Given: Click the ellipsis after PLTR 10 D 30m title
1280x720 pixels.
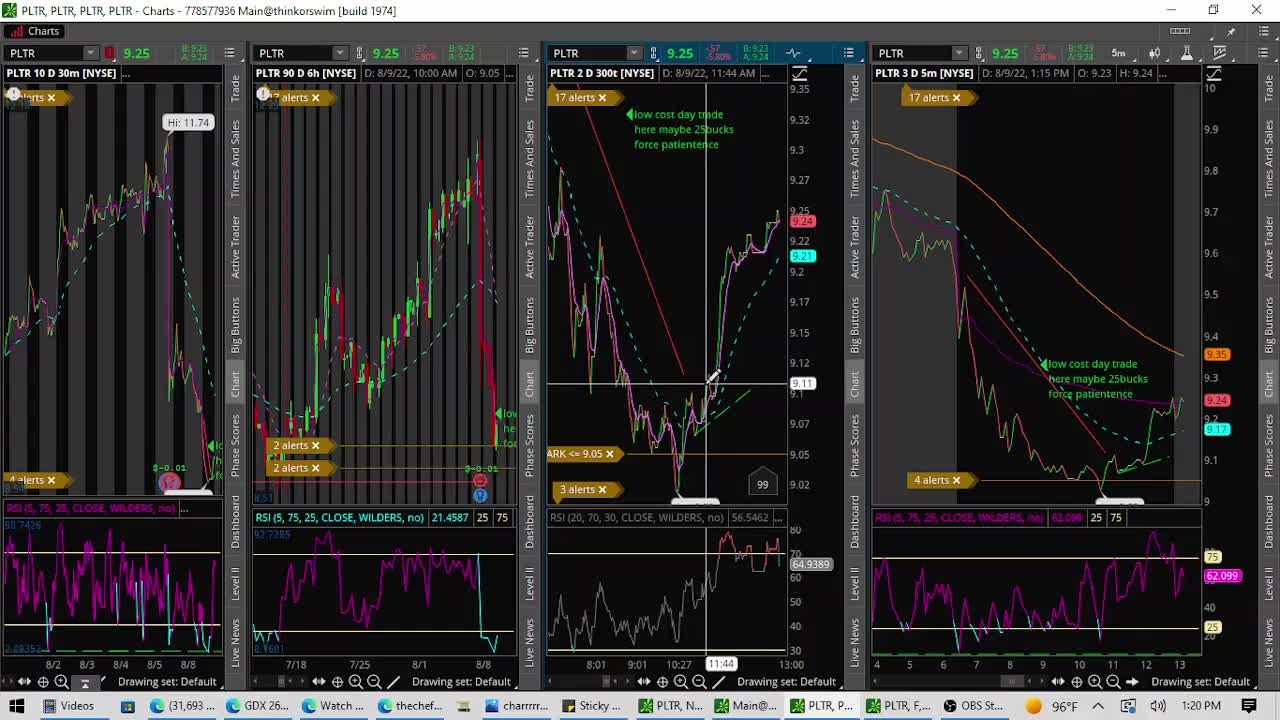Looking at the screenshot, I should [125, 73].
